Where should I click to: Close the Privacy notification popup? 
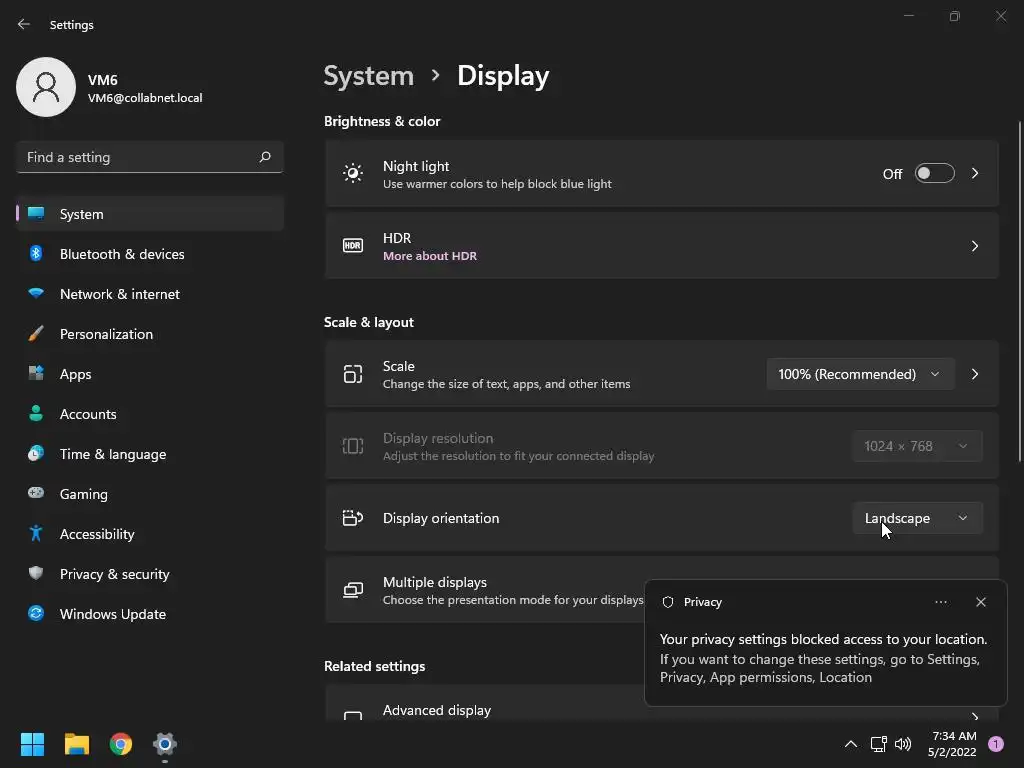[x=981, y=602]
